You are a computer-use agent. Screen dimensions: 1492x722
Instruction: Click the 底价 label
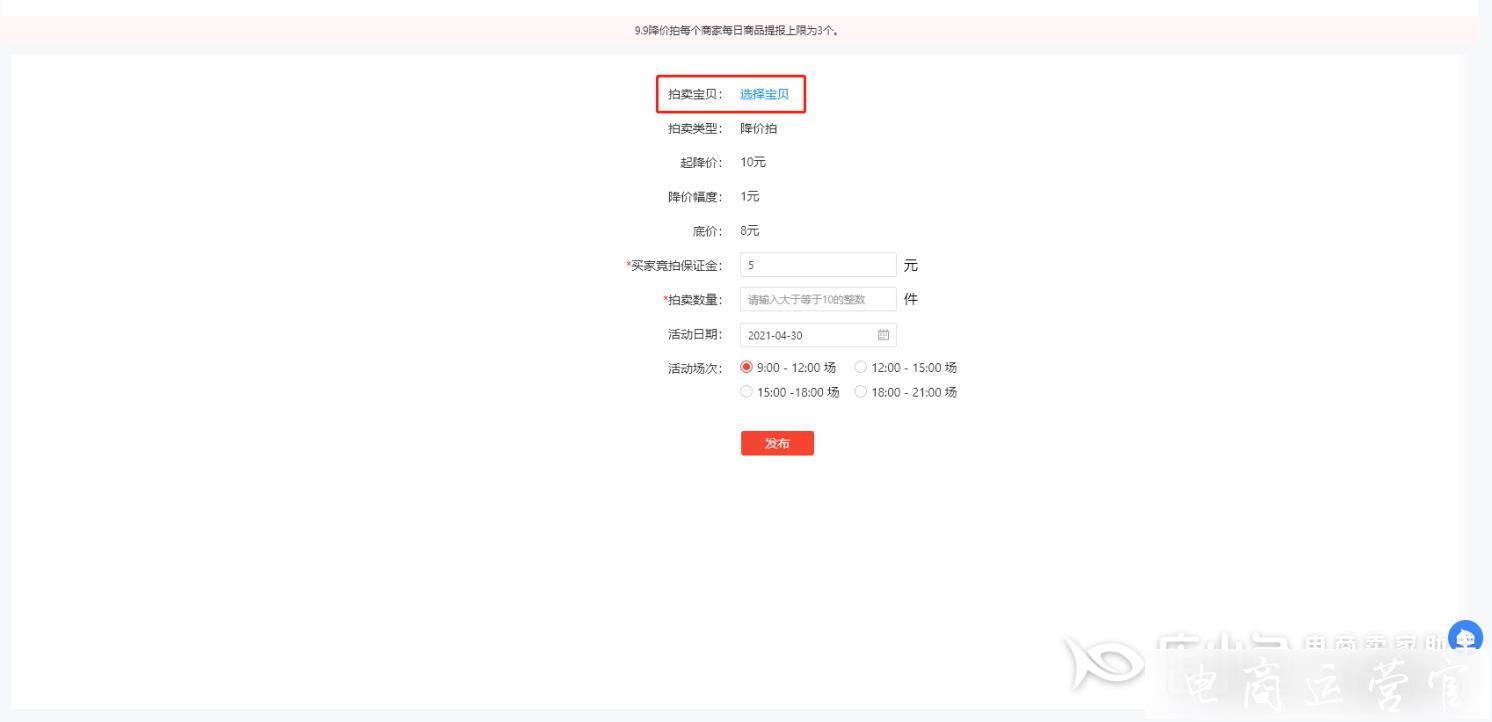coord(707,231)
